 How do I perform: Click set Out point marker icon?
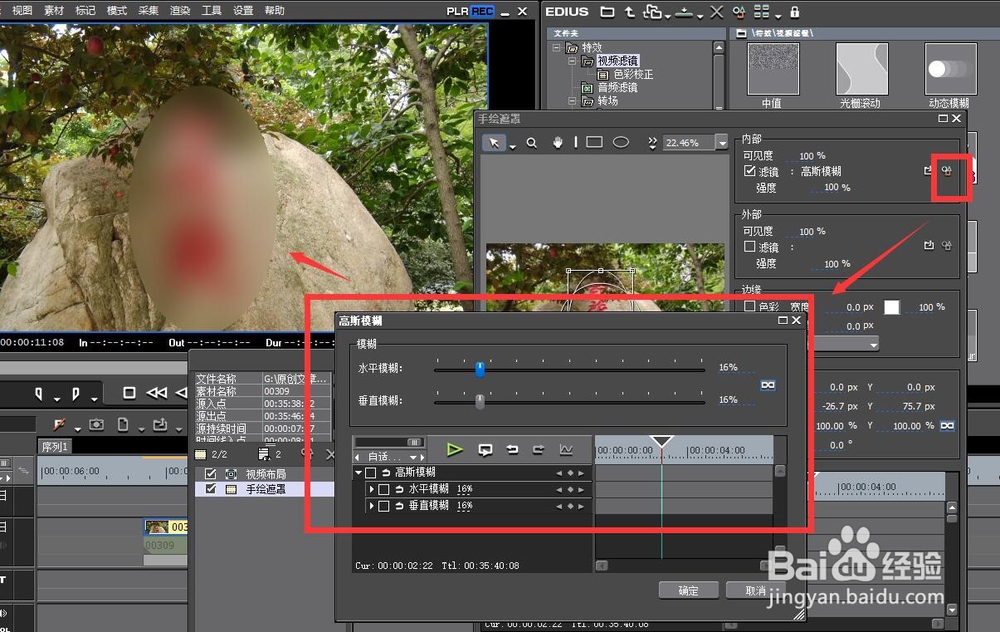[76, 394]
